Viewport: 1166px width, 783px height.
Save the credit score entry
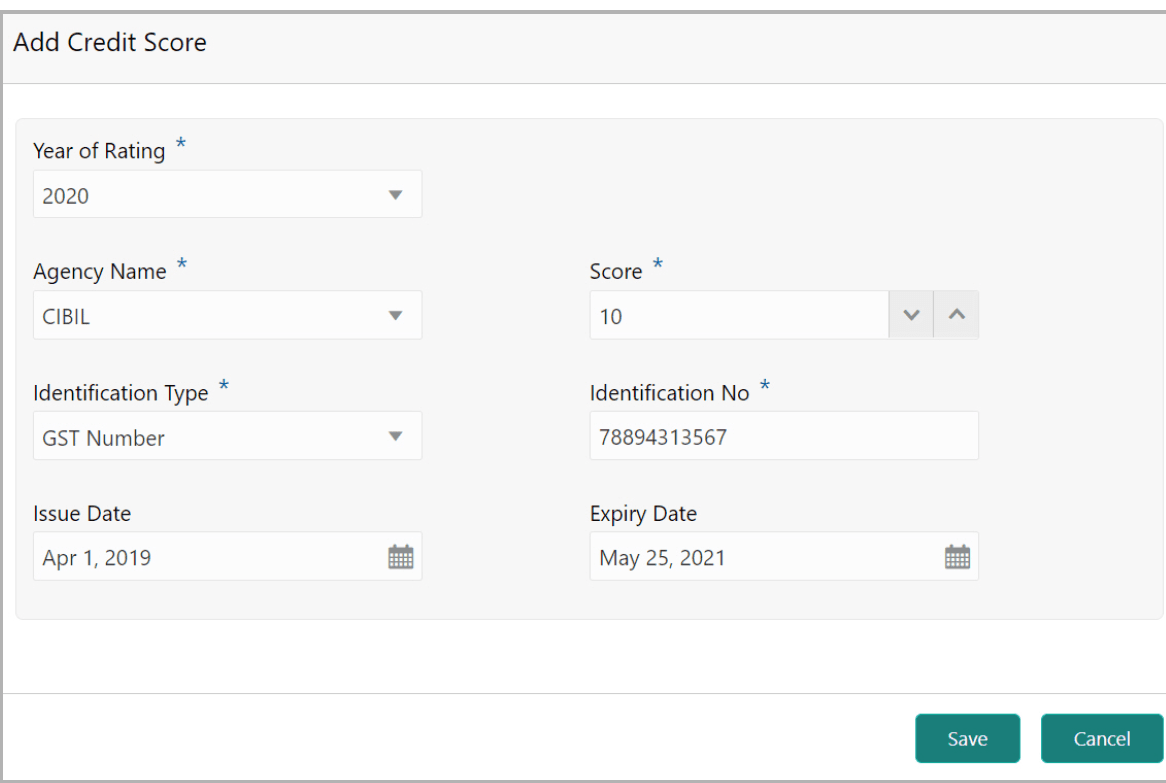pos(966,738)
